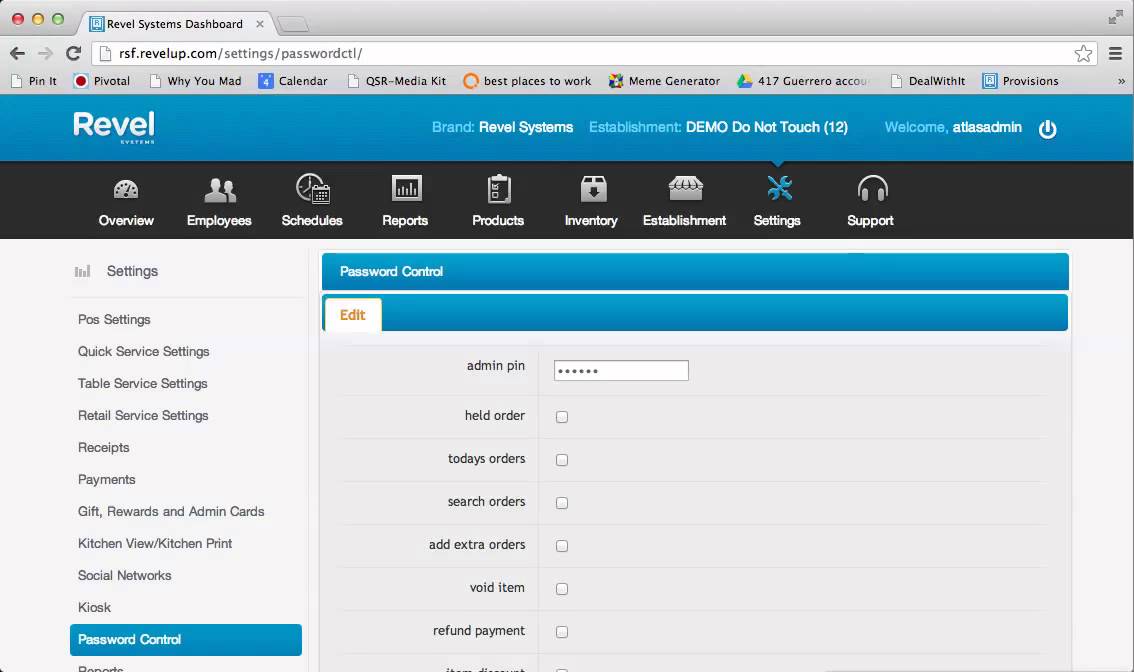Open the Inventory box icon
The height and width of the screenshot is (672, 1134).
pyautogui.click(x=592, y=189)
